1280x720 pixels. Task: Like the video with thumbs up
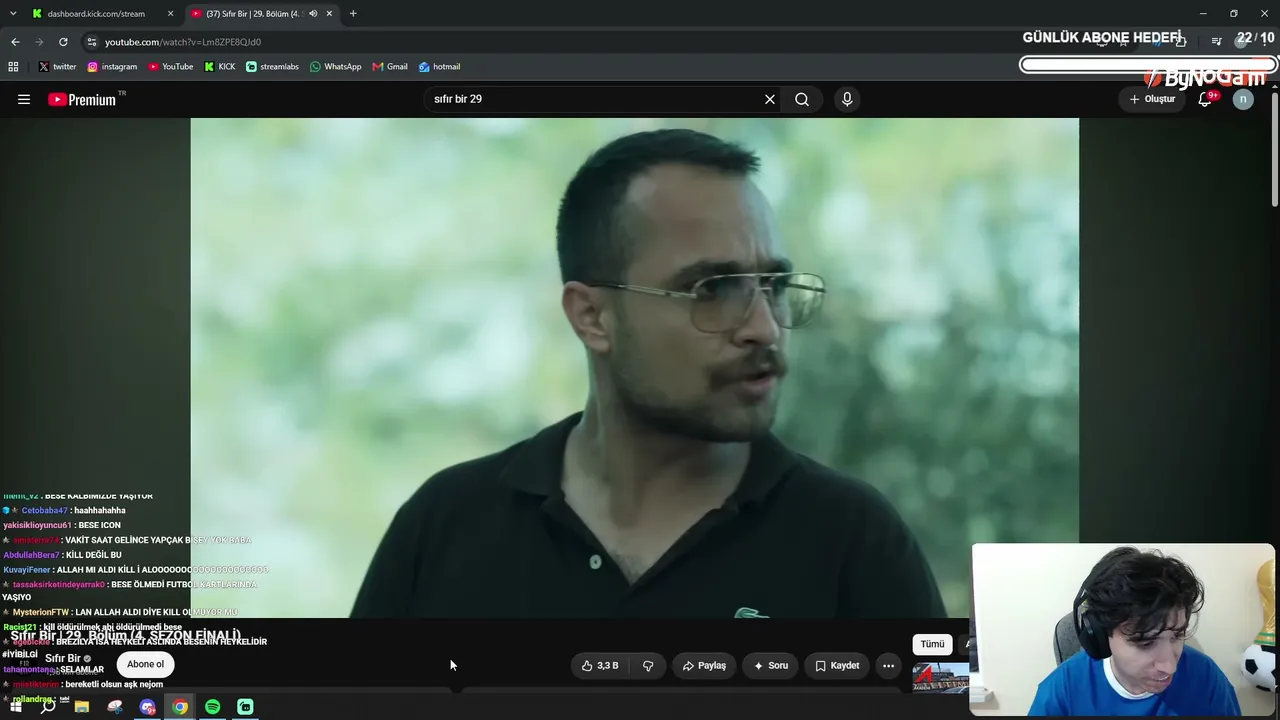[x=600, y=665]
